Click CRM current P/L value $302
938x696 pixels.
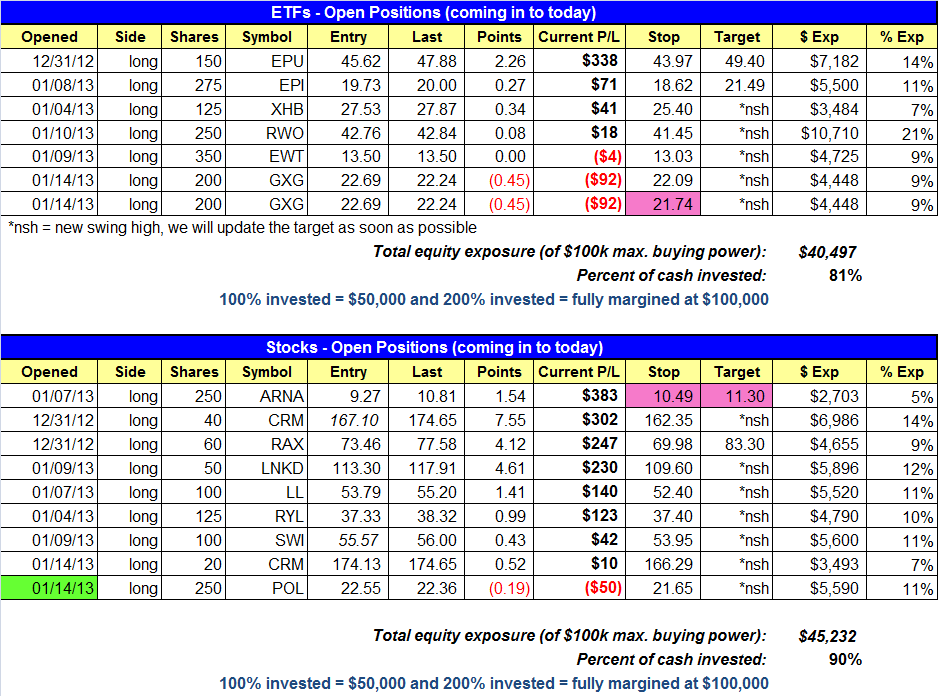[599, 419]
